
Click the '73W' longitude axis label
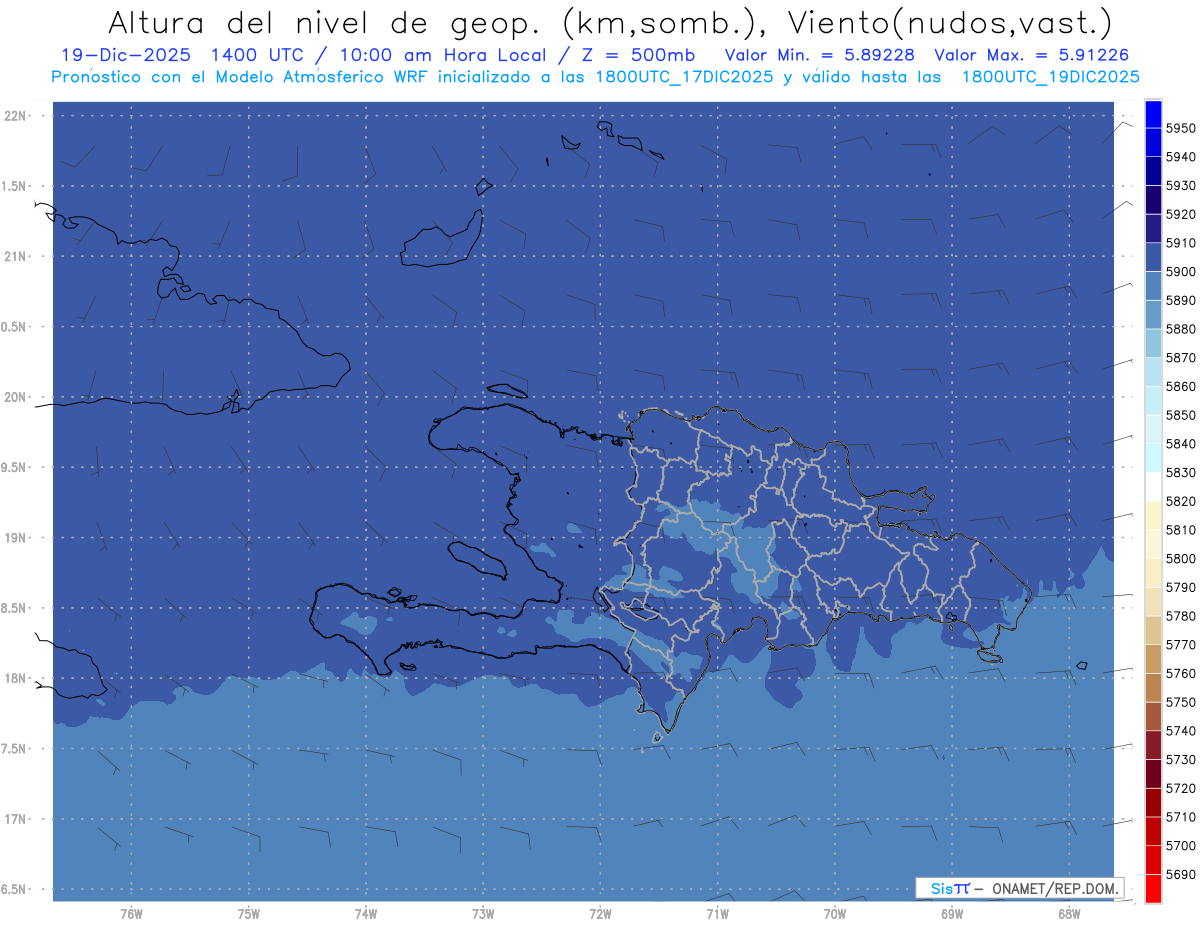(x=483, y=913)
